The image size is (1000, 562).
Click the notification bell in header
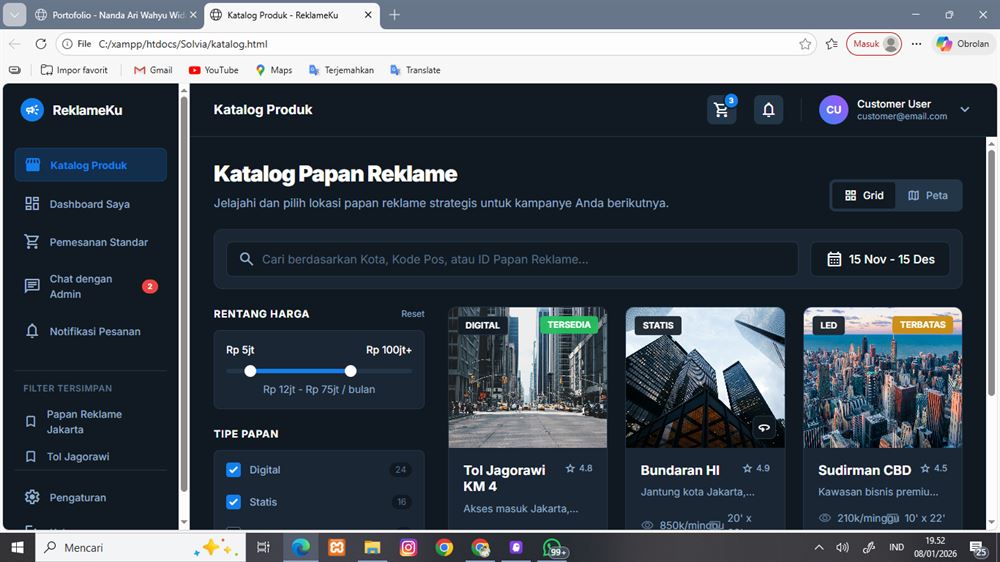tap(768, 110)
